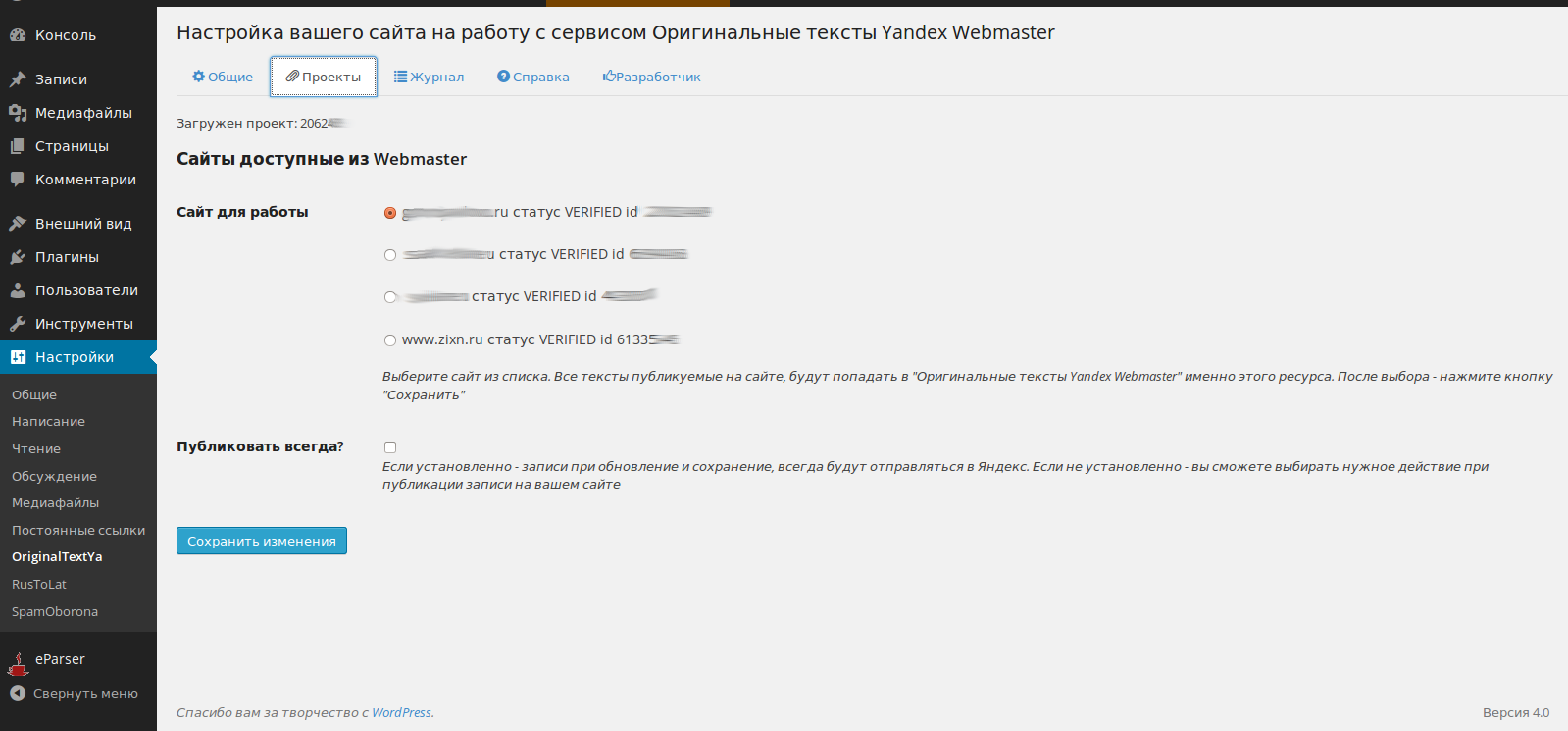
Task: Click the Комментарии speech bubble icon
Action: point(18,180)
